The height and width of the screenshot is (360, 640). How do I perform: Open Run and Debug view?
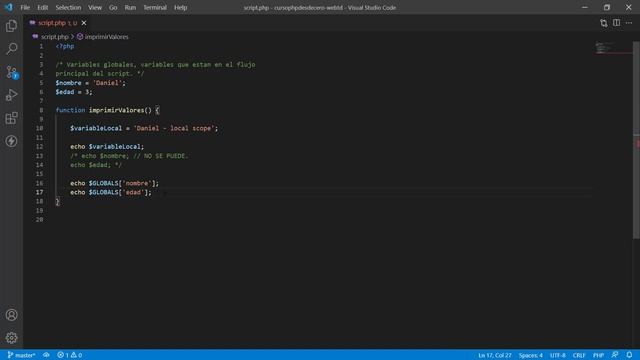pyautogui.click(x=11, y=95)
